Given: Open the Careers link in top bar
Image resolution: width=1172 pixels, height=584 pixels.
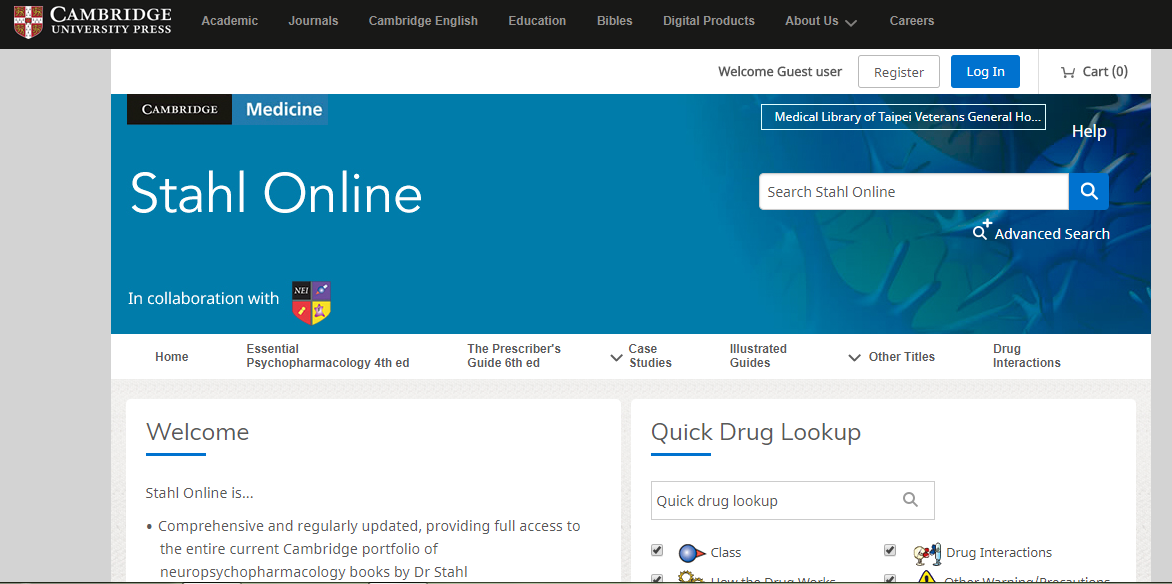Looking at the screenshot, I should [x=912, y=21].
